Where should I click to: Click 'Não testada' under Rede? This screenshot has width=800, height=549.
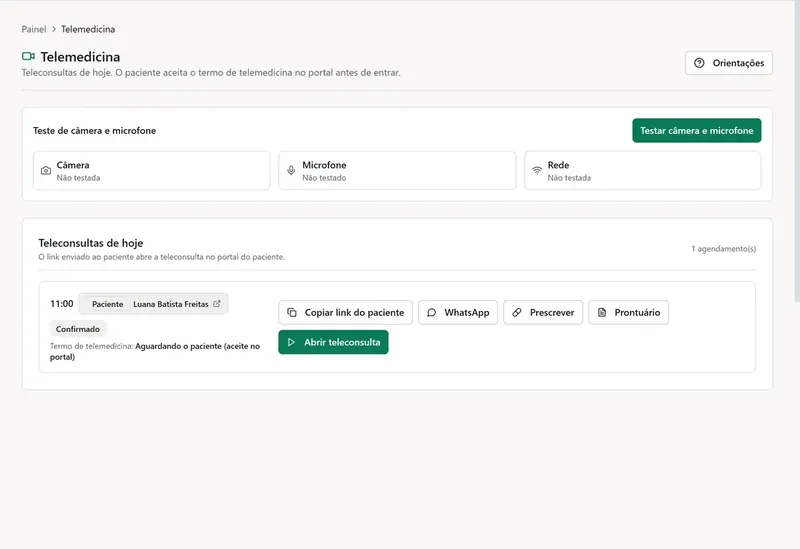pos(569,178)
